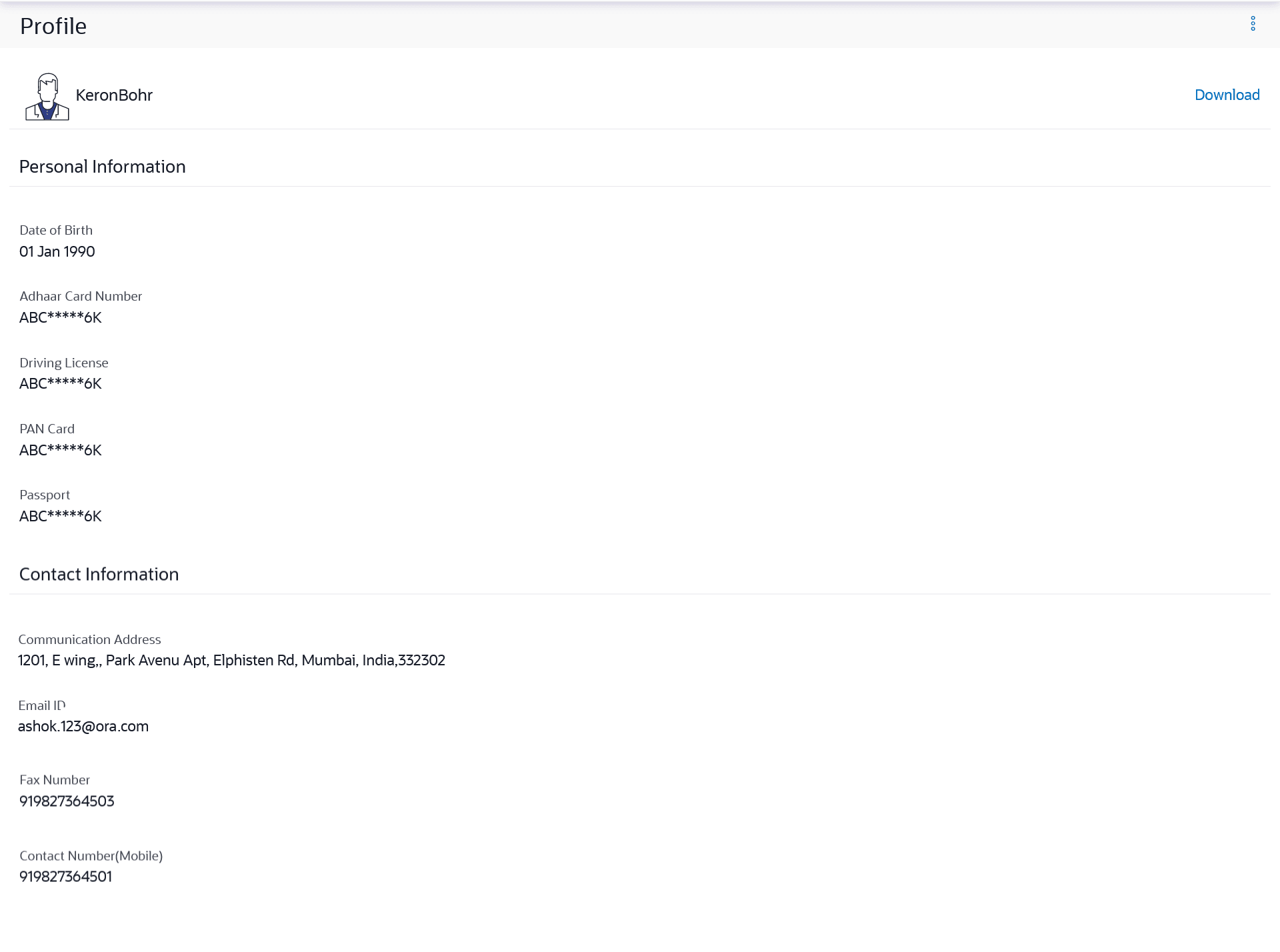
Task: Click the Email ID label
Action: (x=41, y=706)
